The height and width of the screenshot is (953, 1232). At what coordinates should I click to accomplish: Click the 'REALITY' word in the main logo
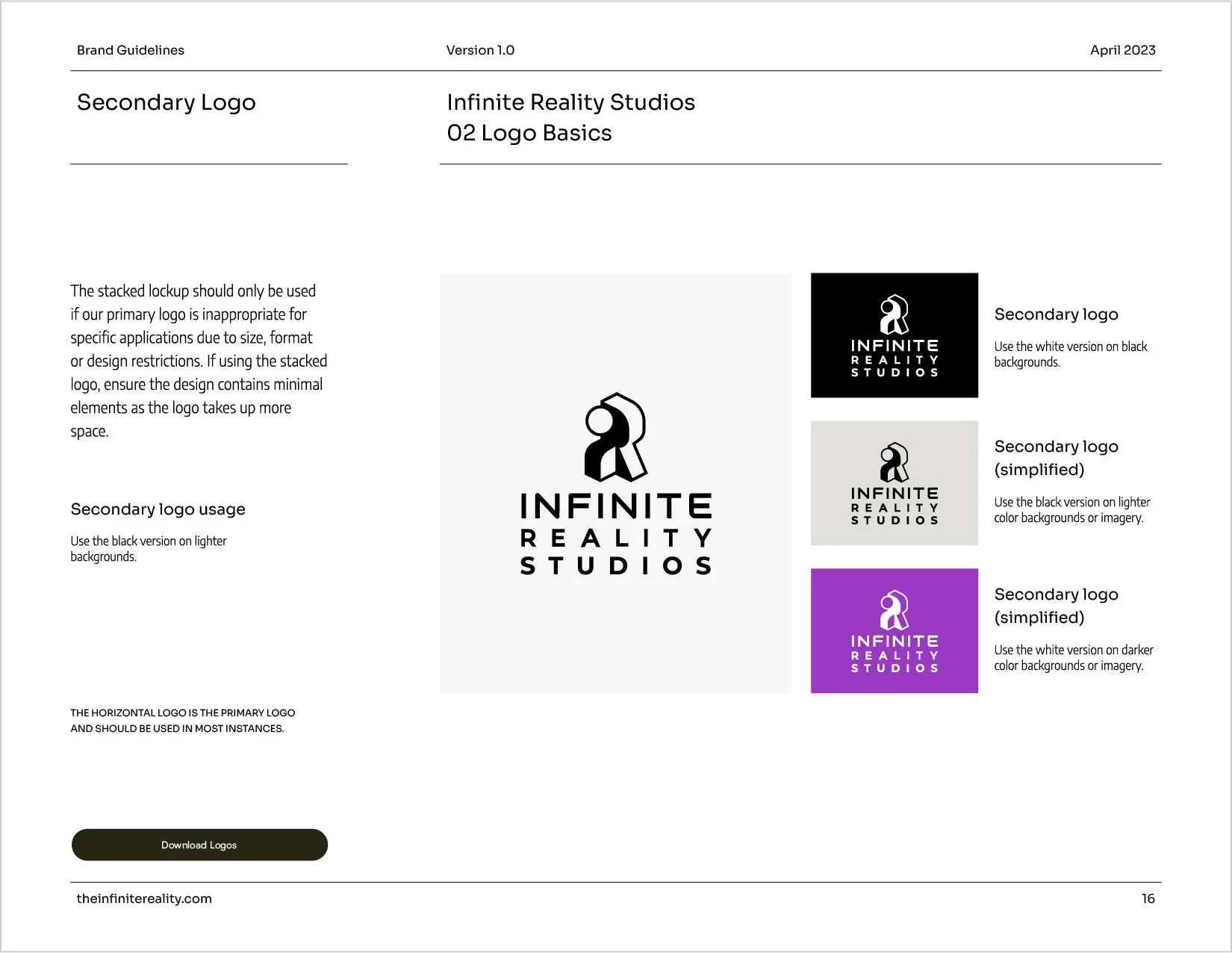[x=616, y=538]
